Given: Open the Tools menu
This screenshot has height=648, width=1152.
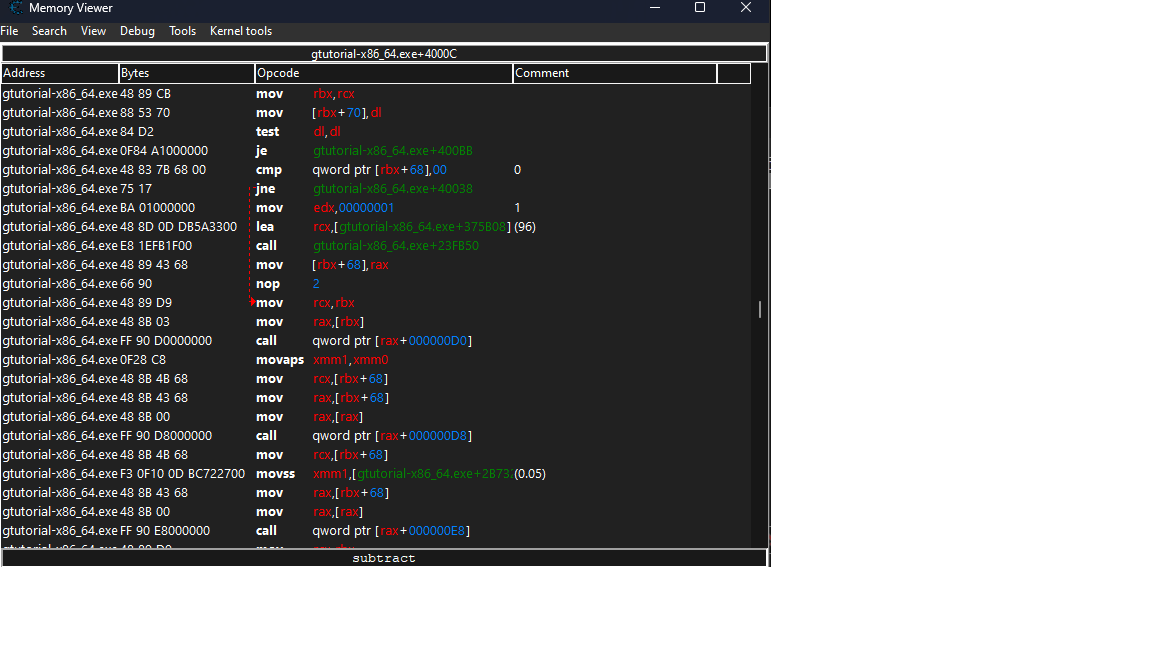Looking at the screenshot, I should coord(182,31).
